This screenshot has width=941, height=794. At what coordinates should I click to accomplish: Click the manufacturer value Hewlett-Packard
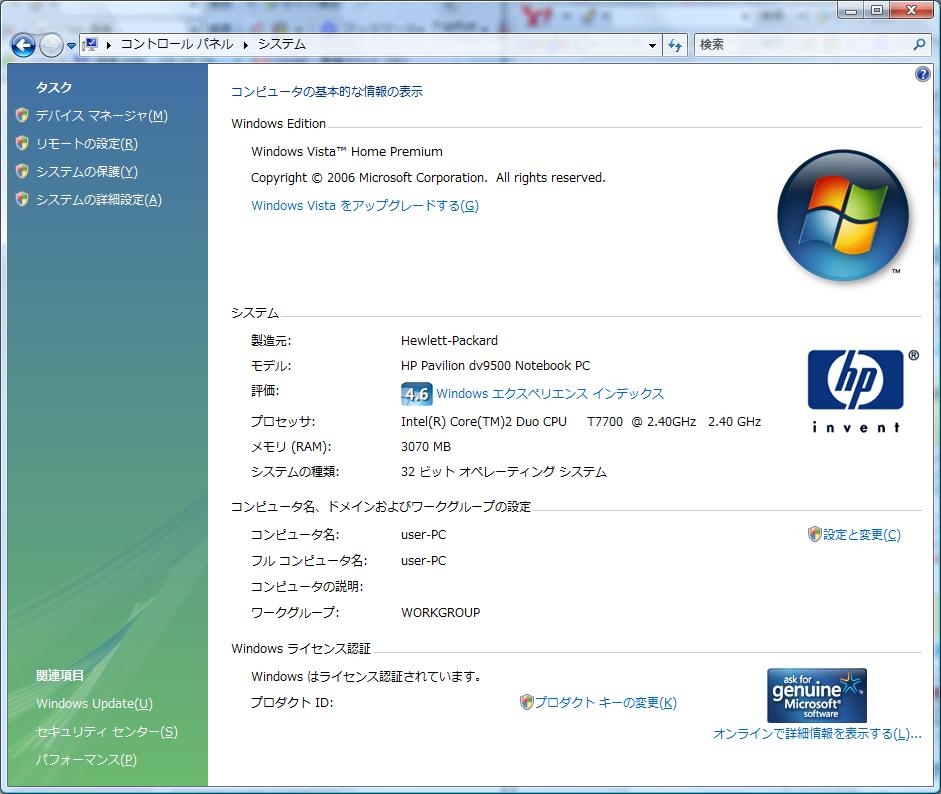449,341
